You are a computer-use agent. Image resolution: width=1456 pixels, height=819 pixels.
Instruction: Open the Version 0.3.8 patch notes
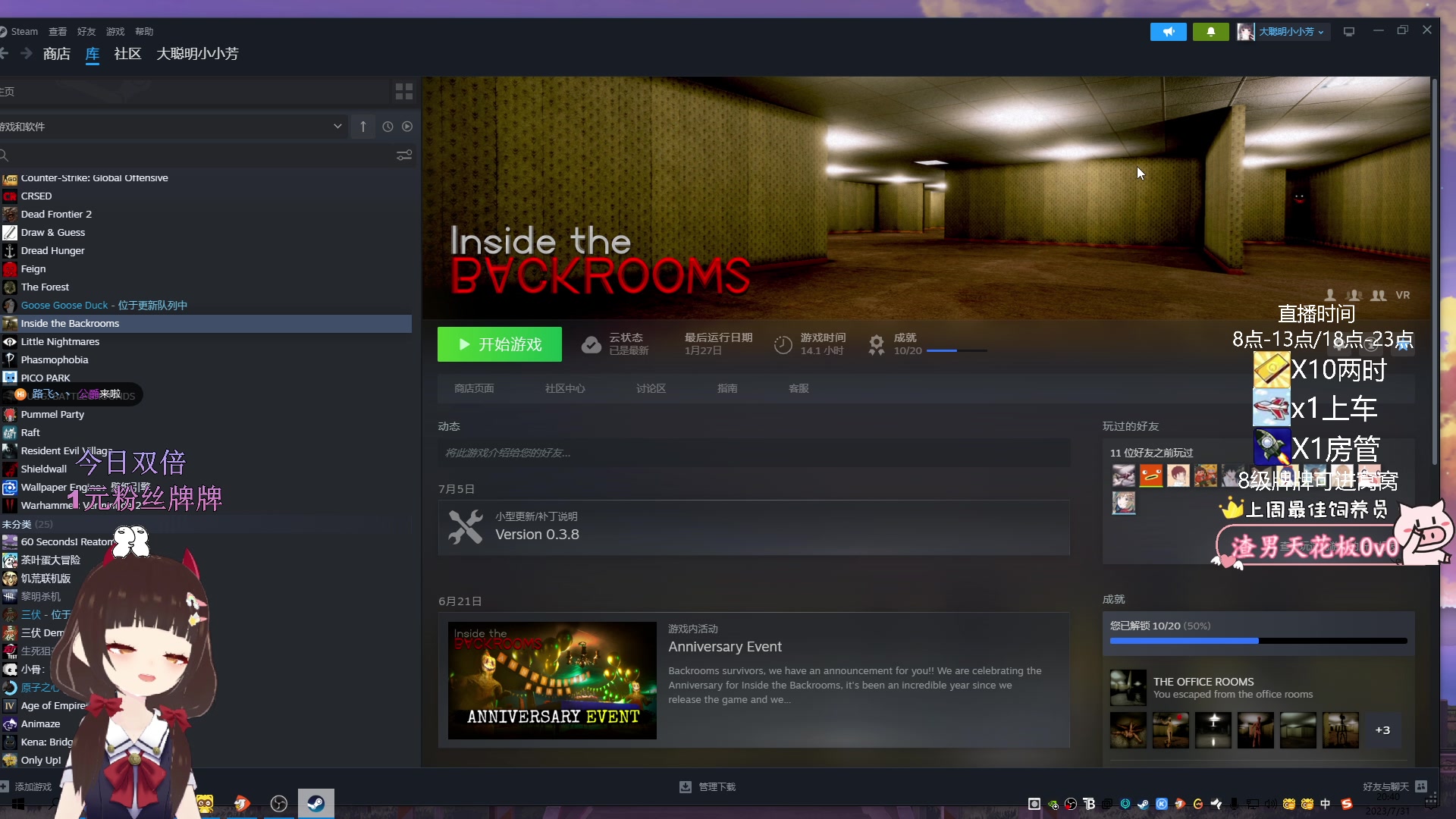[x=754, y=528]
